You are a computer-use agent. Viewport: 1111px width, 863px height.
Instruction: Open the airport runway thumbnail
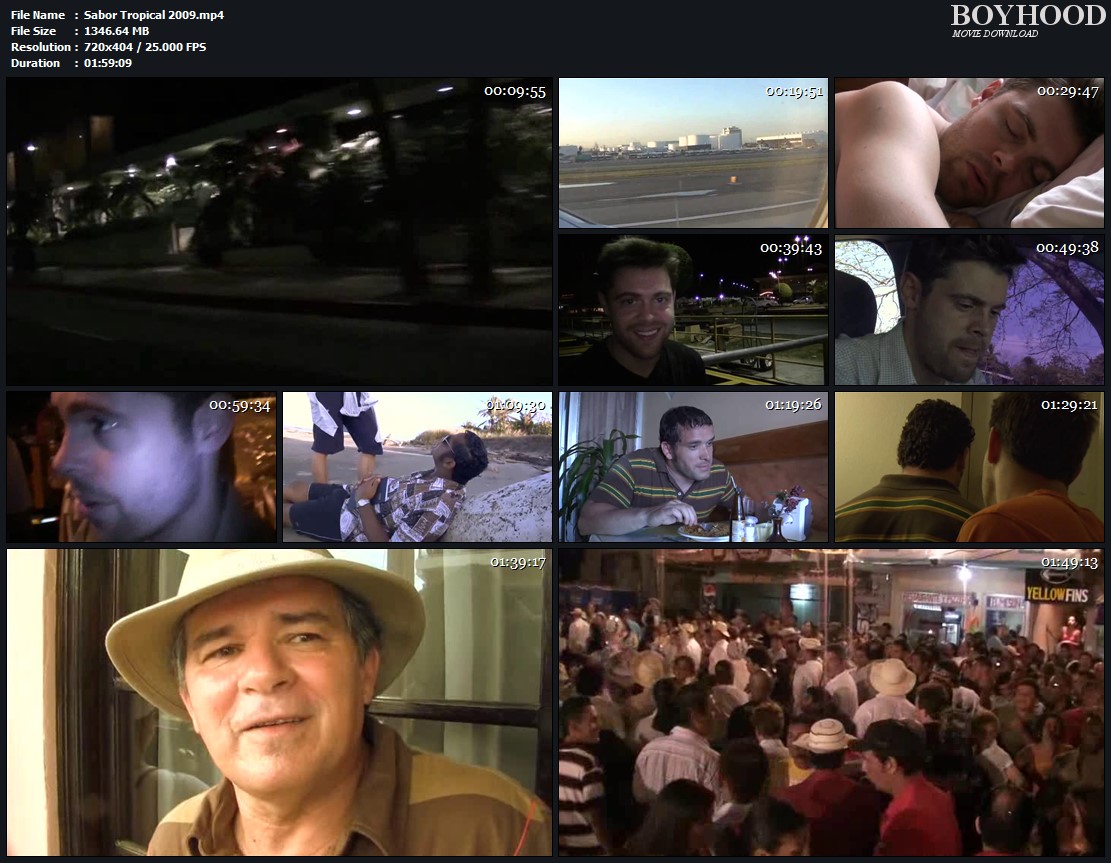click(x=693, y=153)
